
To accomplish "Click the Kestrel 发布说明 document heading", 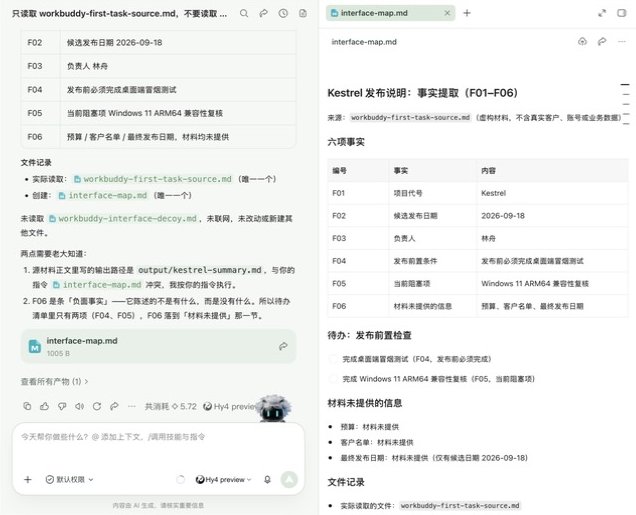I will [x=423, y=93].
